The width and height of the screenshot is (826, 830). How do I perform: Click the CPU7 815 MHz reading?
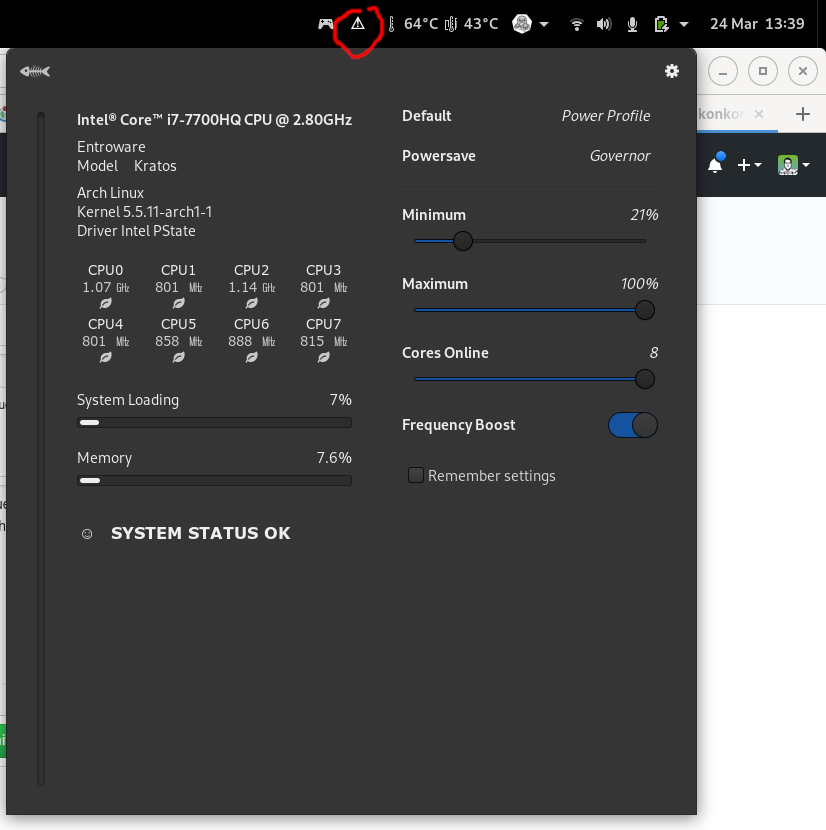coord(324,341)
